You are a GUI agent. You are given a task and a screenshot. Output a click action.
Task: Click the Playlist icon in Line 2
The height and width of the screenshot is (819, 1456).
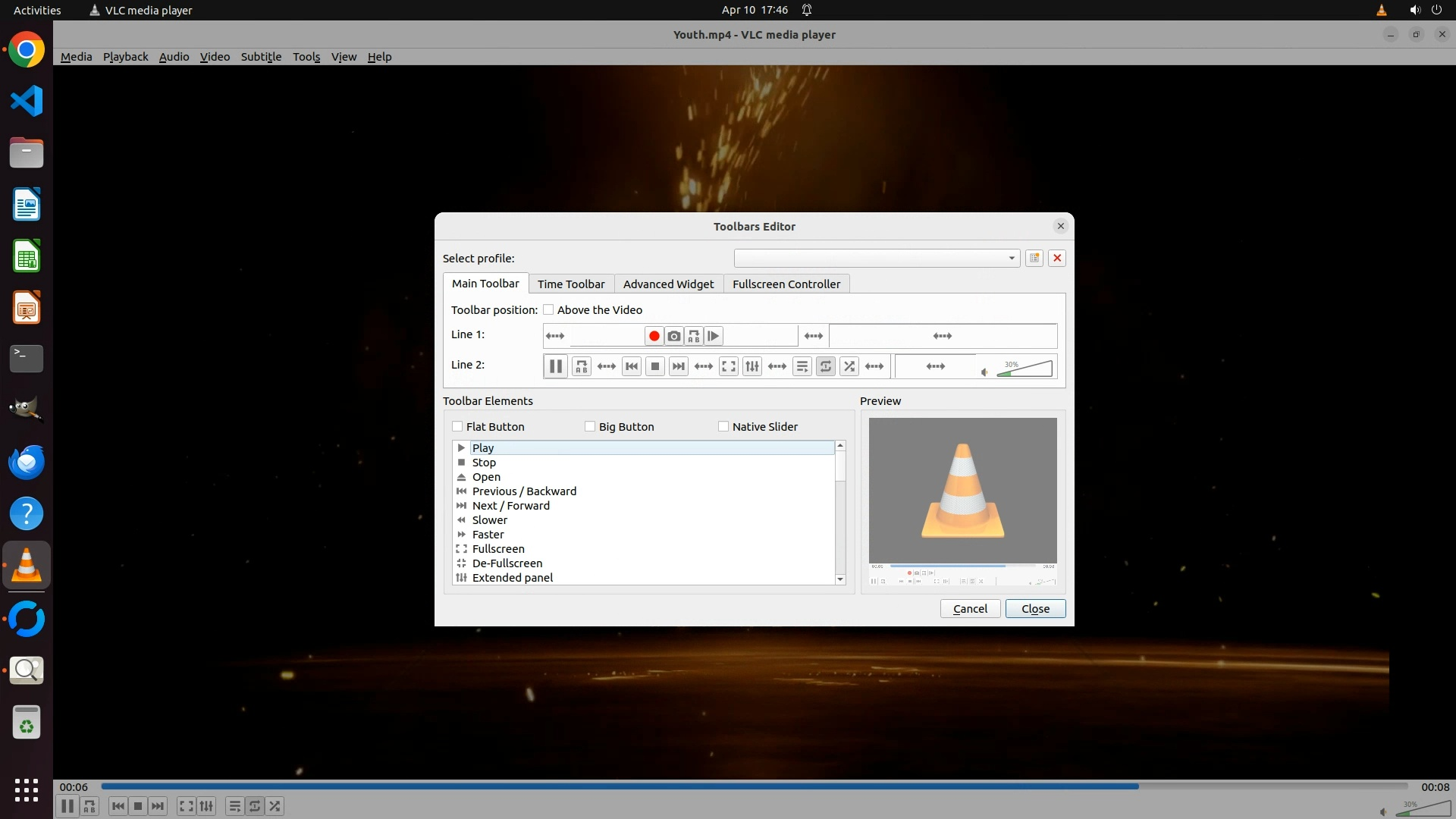(x=802, y=366)
